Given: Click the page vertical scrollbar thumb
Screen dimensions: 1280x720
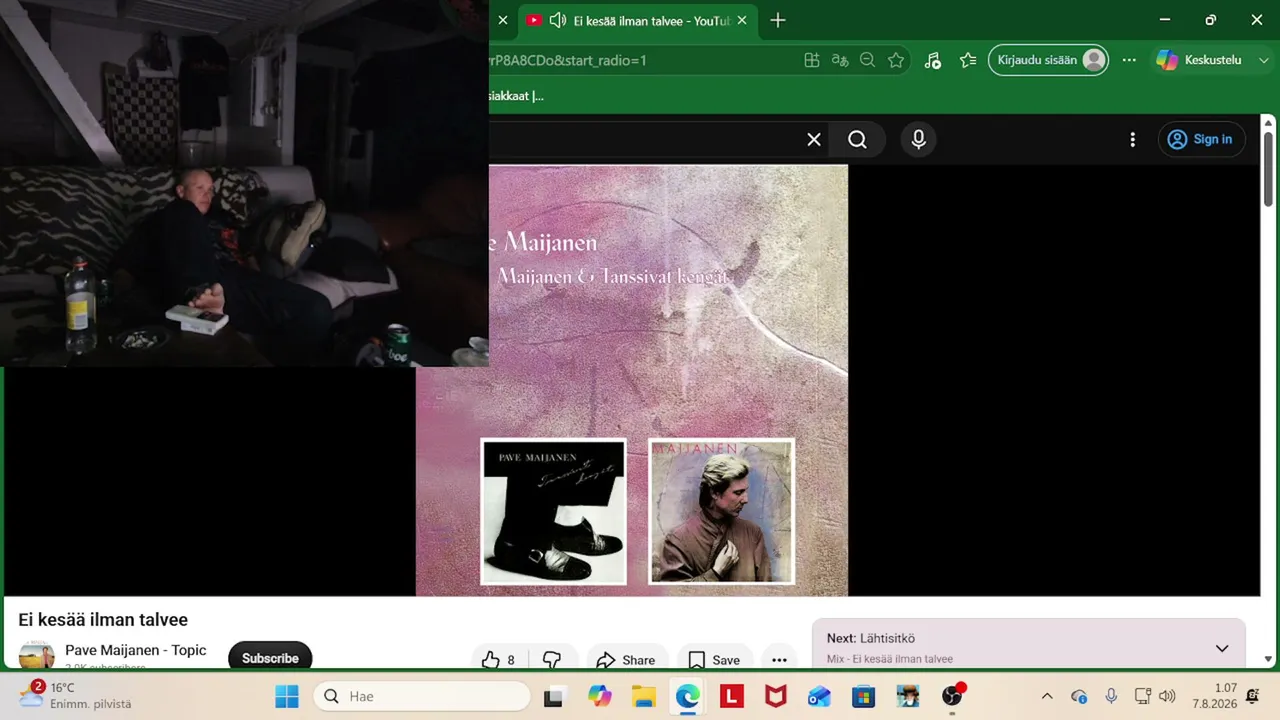Looking at the screenshot, I should point(1269,170).
